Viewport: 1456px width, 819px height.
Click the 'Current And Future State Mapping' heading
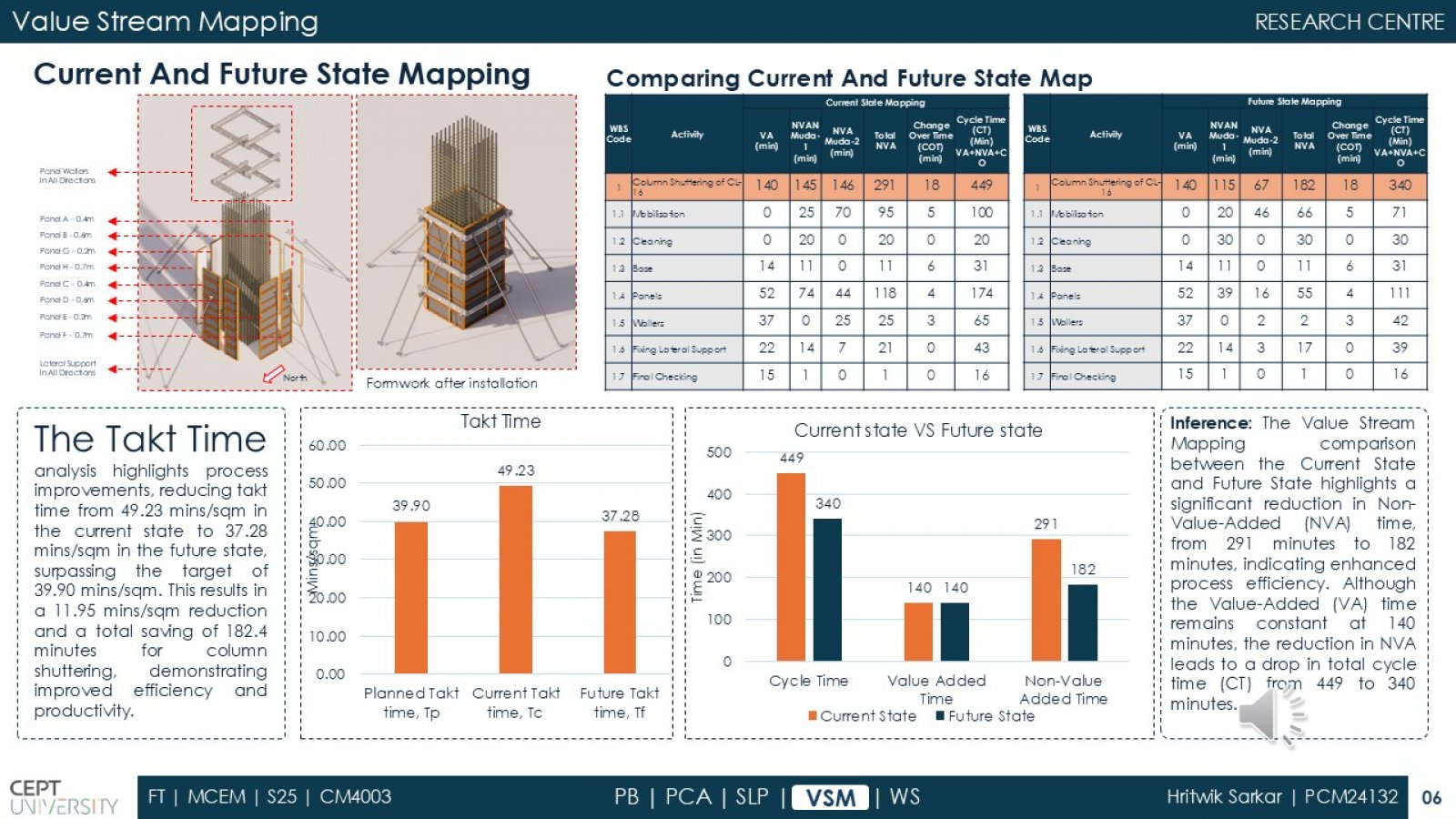click(x=282, y=74)
